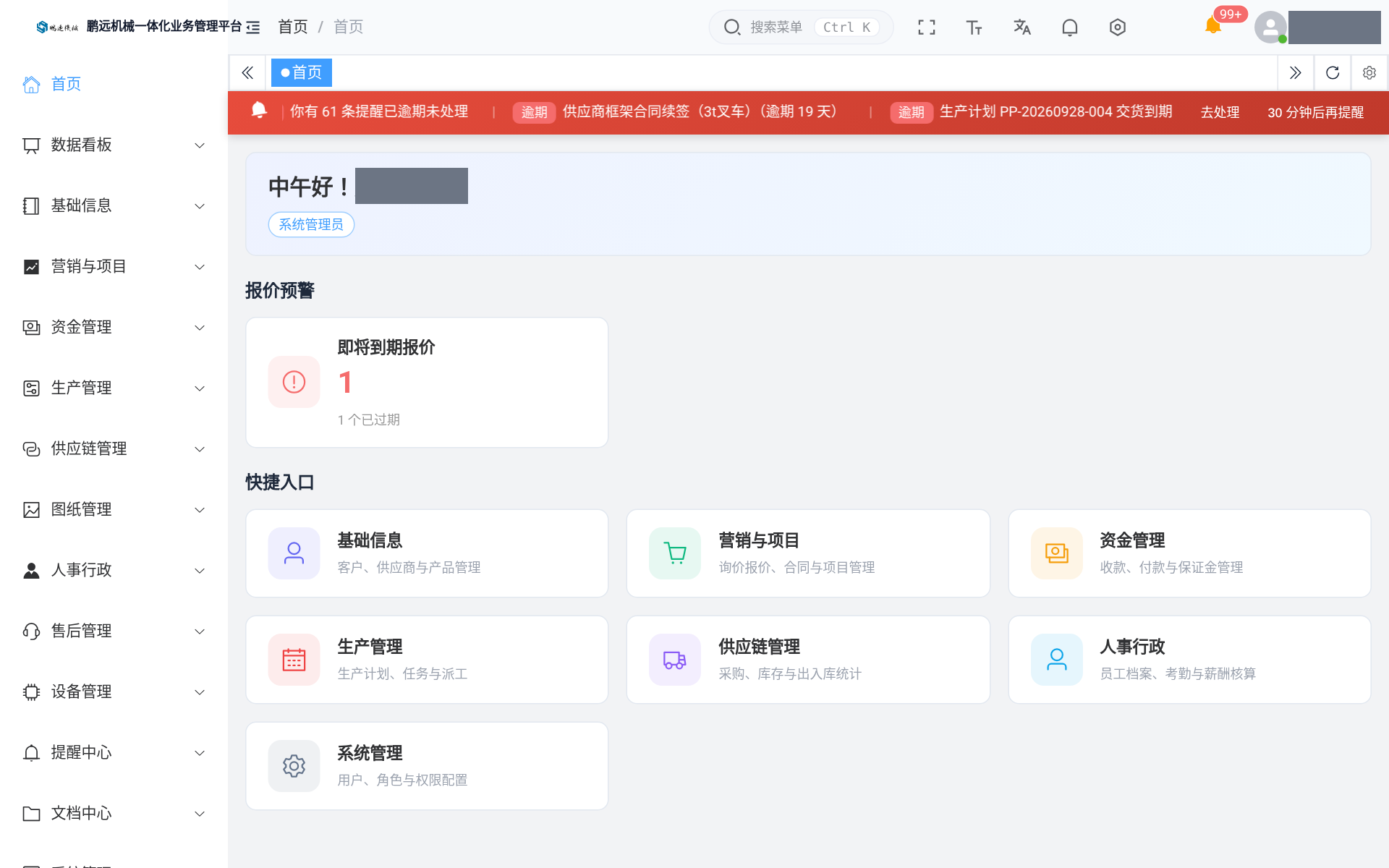Click the user avatar icon
Image resolution: width=1389 pixels, height=868 pixels.
coord(1270,27)
